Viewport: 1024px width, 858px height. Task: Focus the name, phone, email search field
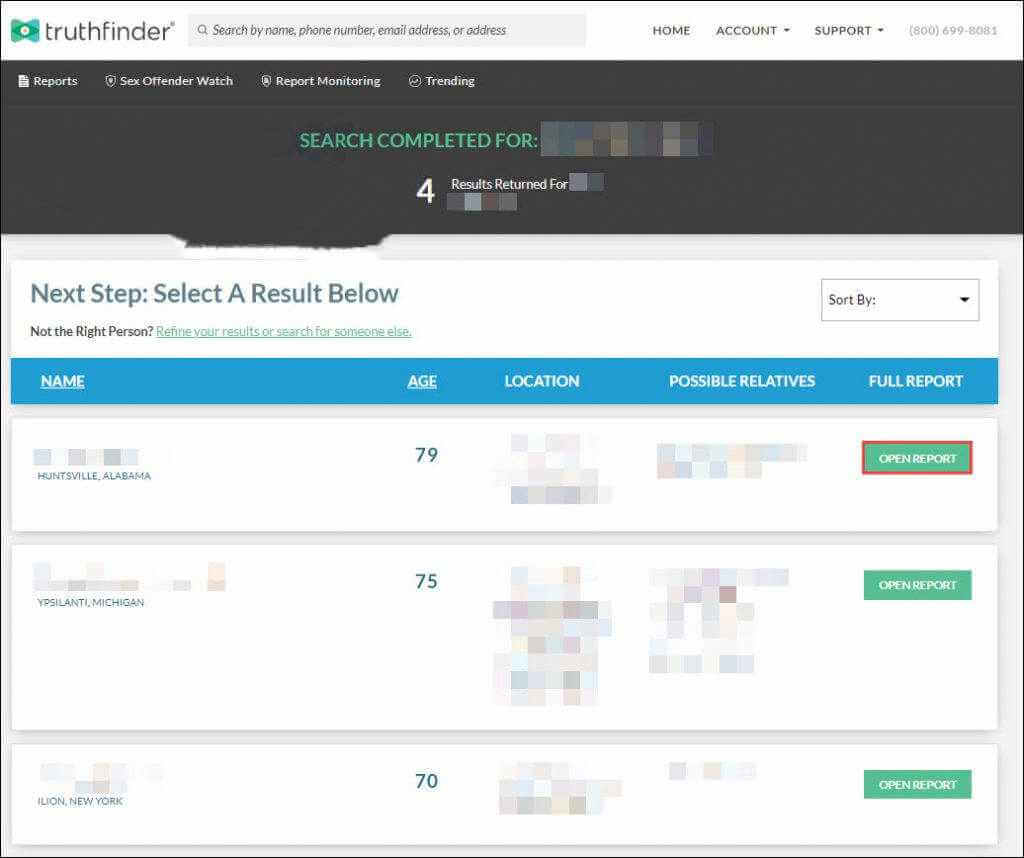pyautogui.click(x=387, y=30)
